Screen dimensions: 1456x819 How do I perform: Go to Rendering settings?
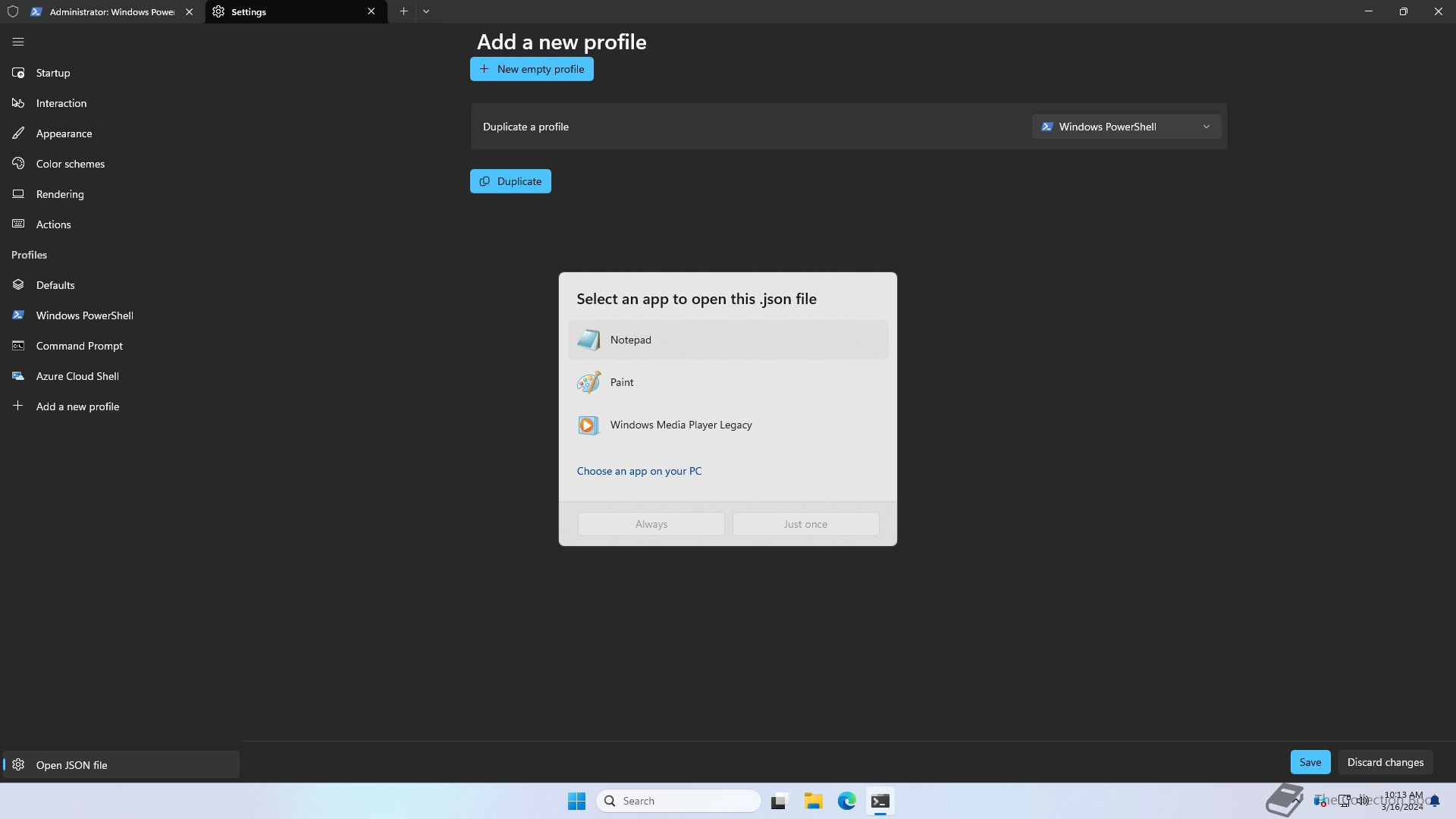pos(121,194)
